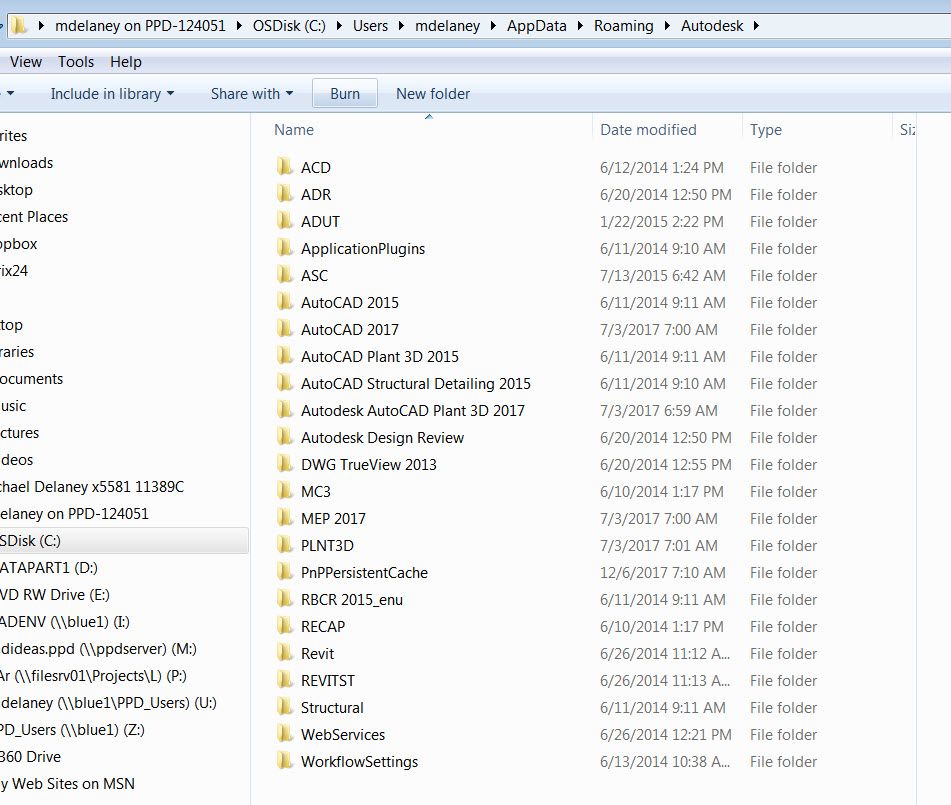The width and height of the screenshot is (951, 805).
Task: Click the 12/6/2017 7:10 AM date cell
Action: coord(662,572)
